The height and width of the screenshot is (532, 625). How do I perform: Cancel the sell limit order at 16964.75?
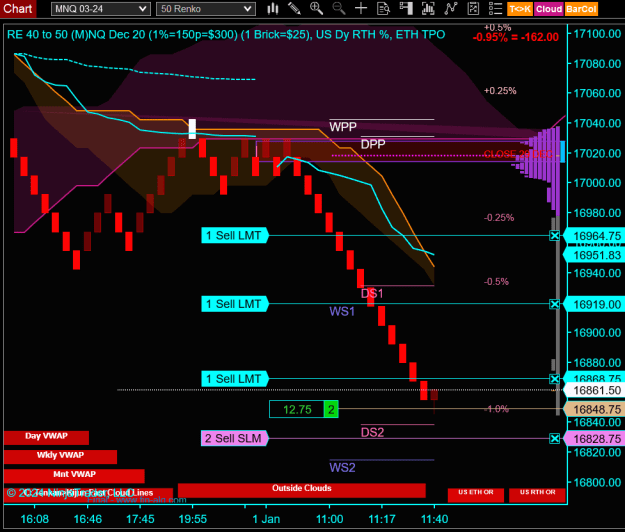[554, 236]
